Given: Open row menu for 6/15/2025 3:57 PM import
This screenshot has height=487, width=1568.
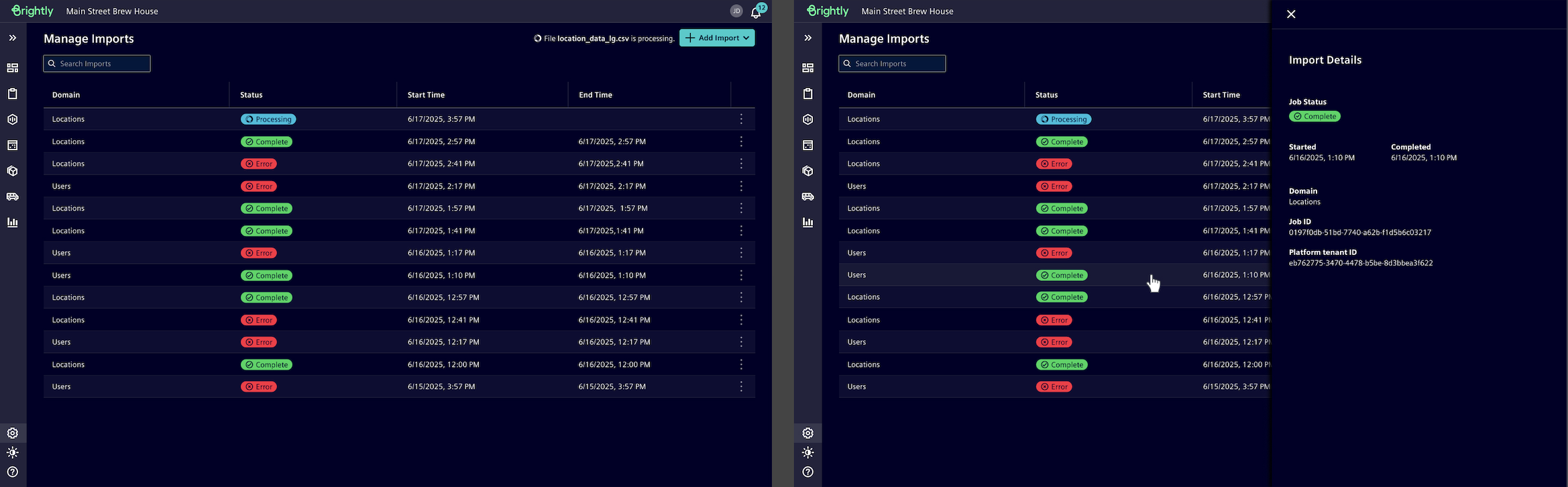Looking at the screenshot, I should click(x=741, y=387).
